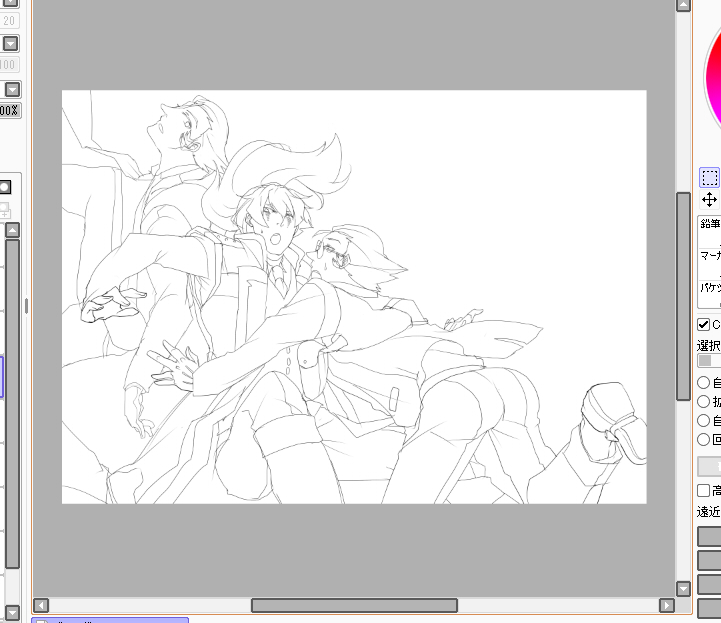Click canvas horizontal scrollbar right arrow

click(667, 605)
